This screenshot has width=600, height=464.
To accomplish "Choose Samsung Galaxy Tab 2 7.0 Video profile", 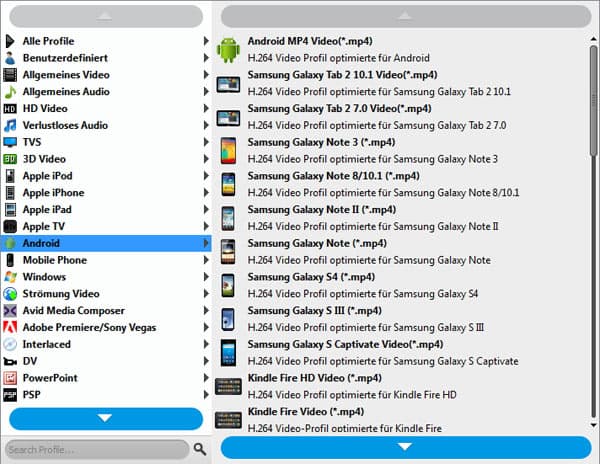I will [401, 117].
